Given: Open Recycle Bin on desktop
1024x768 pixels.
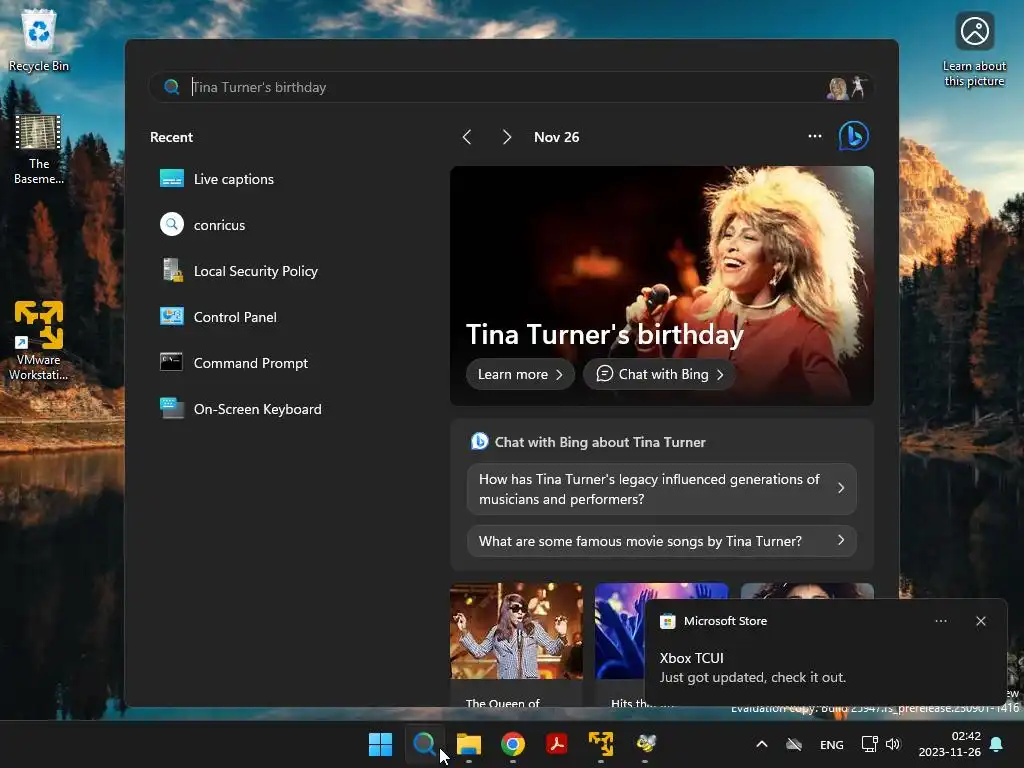Looking at the screenshot, I should click(39, 40).
